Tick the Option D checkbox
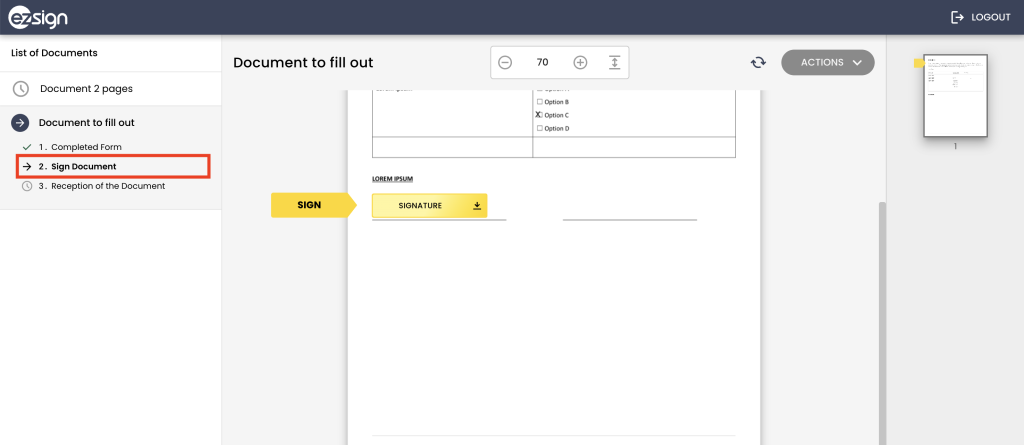This screenshot has width=1024, height=445. pyautogui.click(x=540, y=128)
